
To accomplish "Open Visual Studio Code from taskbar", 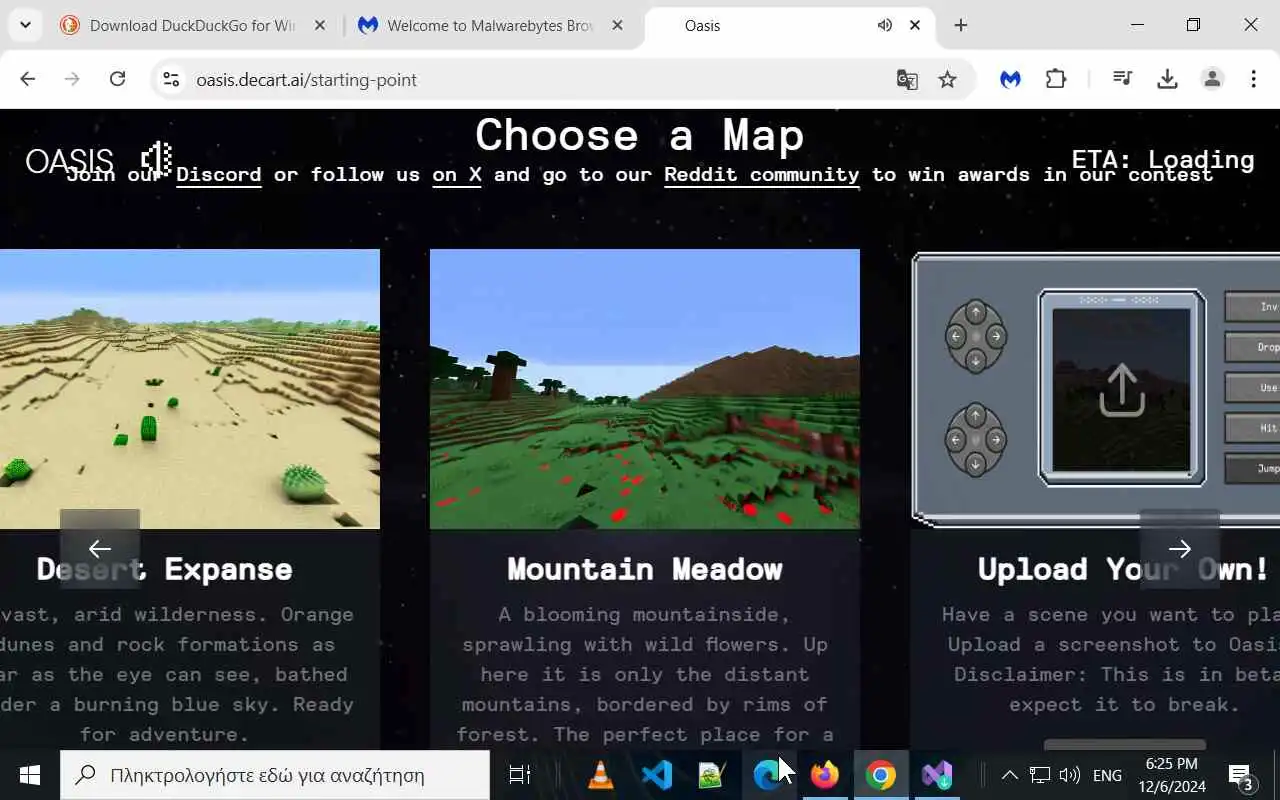I will 657,775.
